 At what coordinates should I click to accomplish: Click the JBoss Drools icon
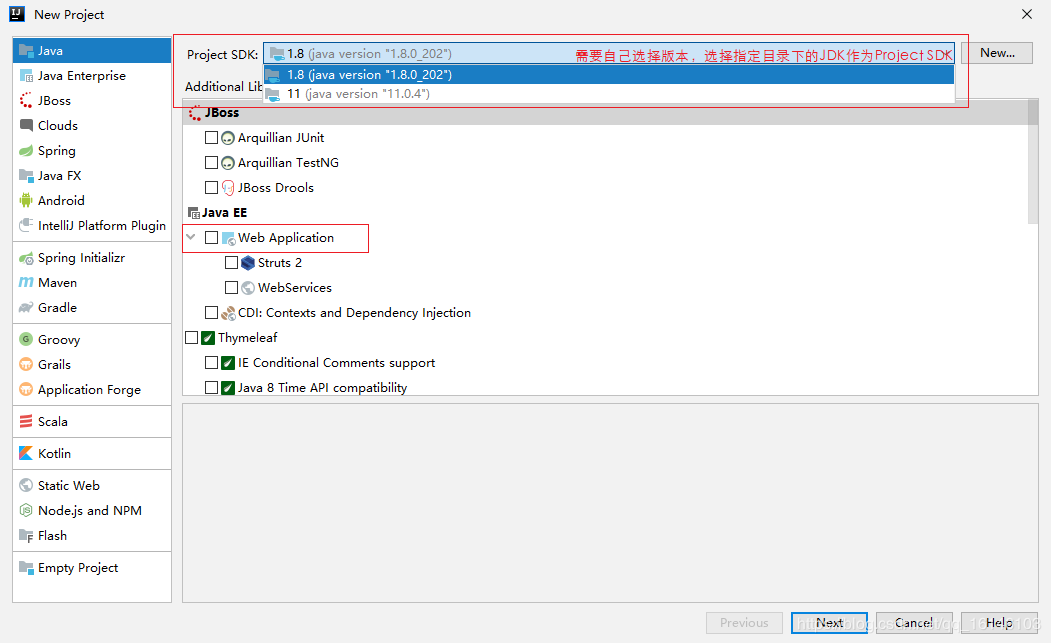point(228,188)
